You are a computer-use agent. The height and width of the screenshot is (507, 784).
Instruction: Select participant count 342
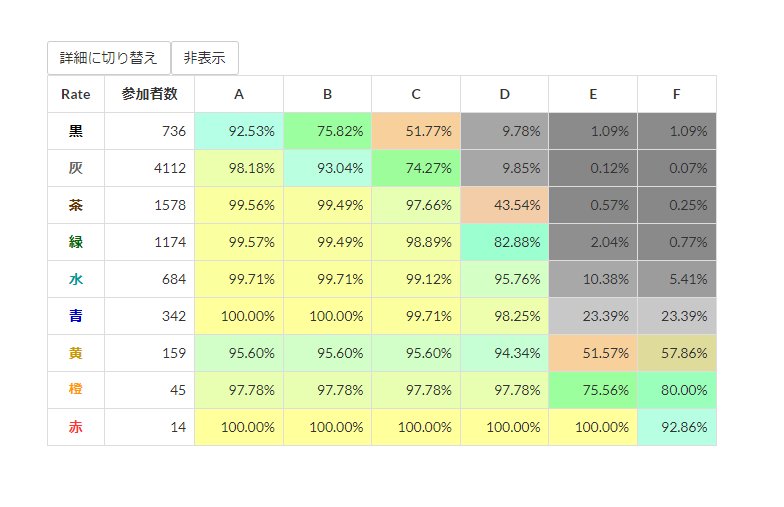(150, 316)
